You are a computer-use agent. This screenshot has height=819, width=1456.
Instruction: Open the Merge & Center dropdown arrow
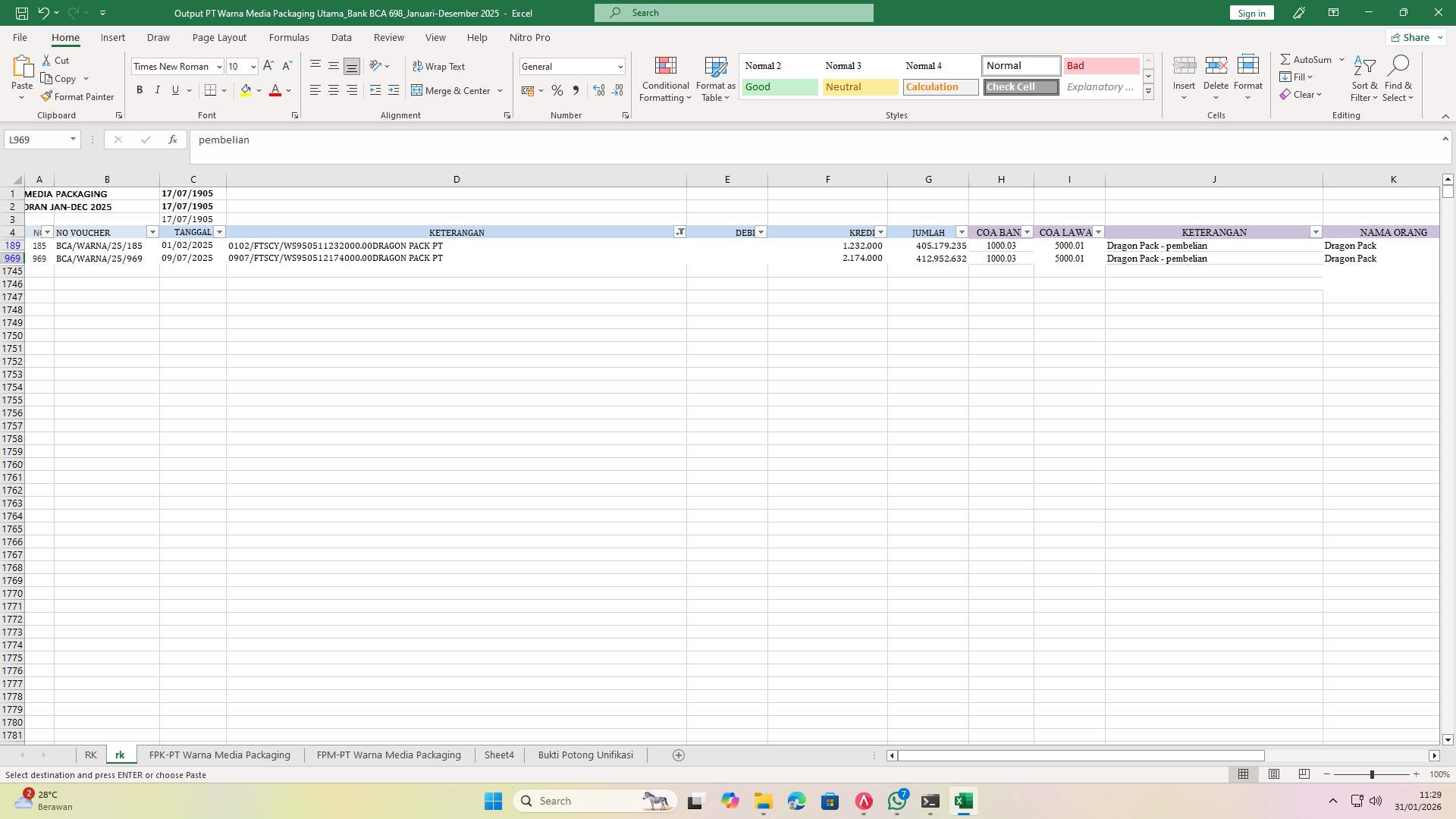500,90
